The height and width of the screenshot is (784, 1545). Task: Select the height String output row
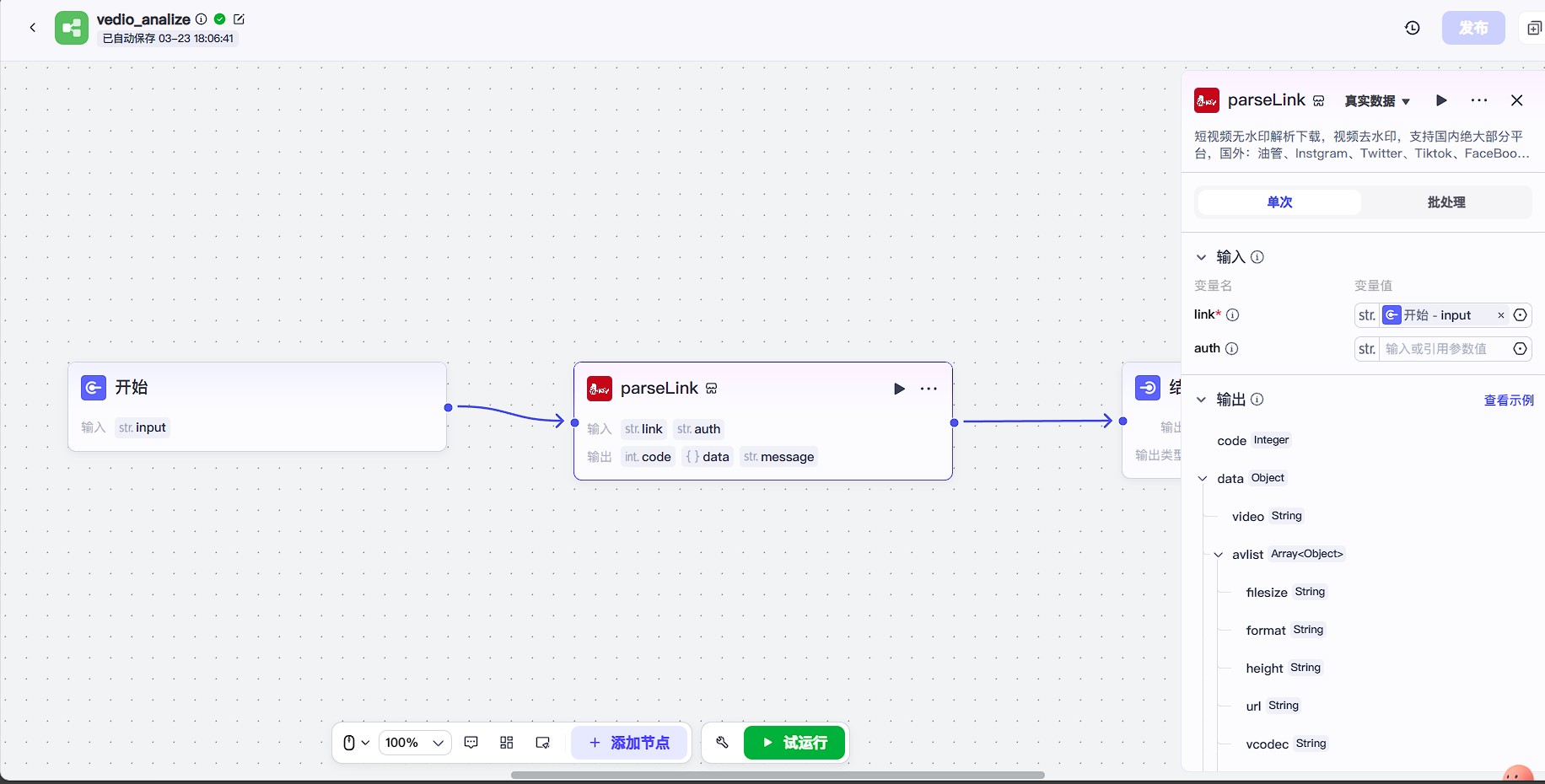click(x=1284, y=668)
